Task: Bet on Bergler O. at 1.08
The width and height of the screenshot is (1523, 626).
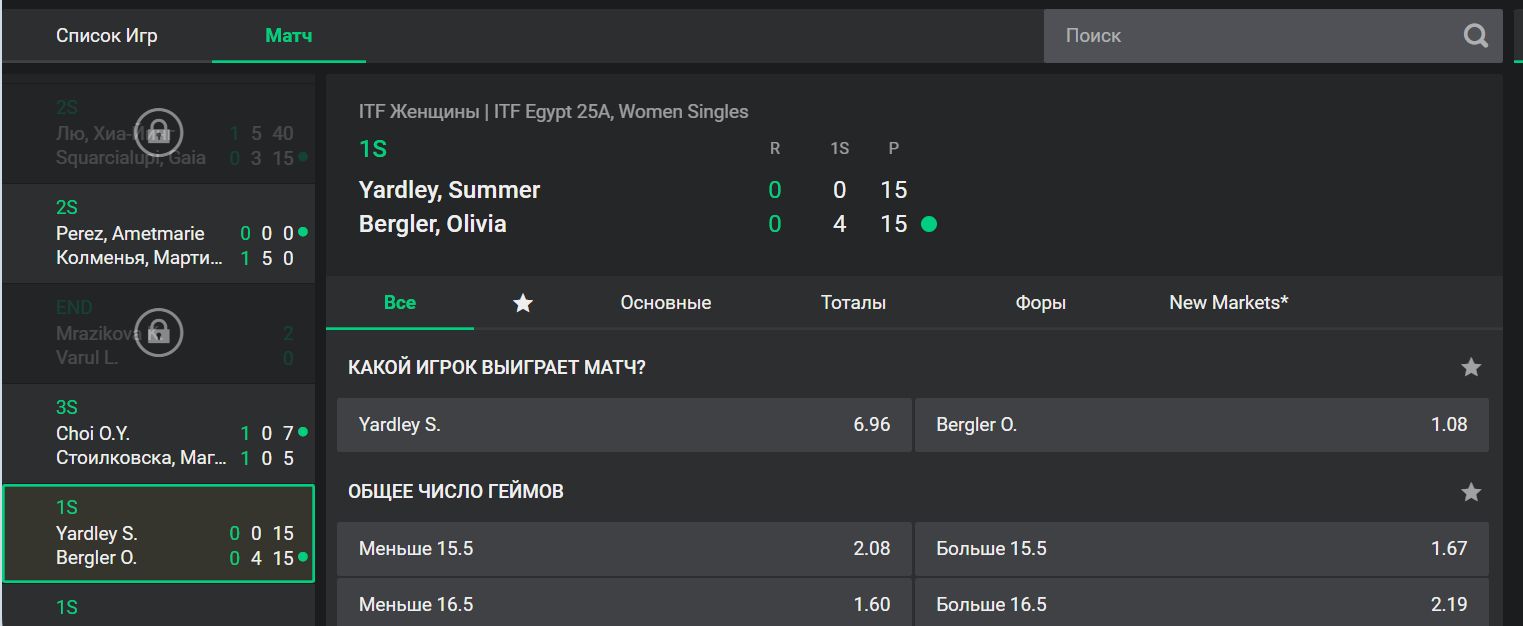Action: tap(1202, 425)
